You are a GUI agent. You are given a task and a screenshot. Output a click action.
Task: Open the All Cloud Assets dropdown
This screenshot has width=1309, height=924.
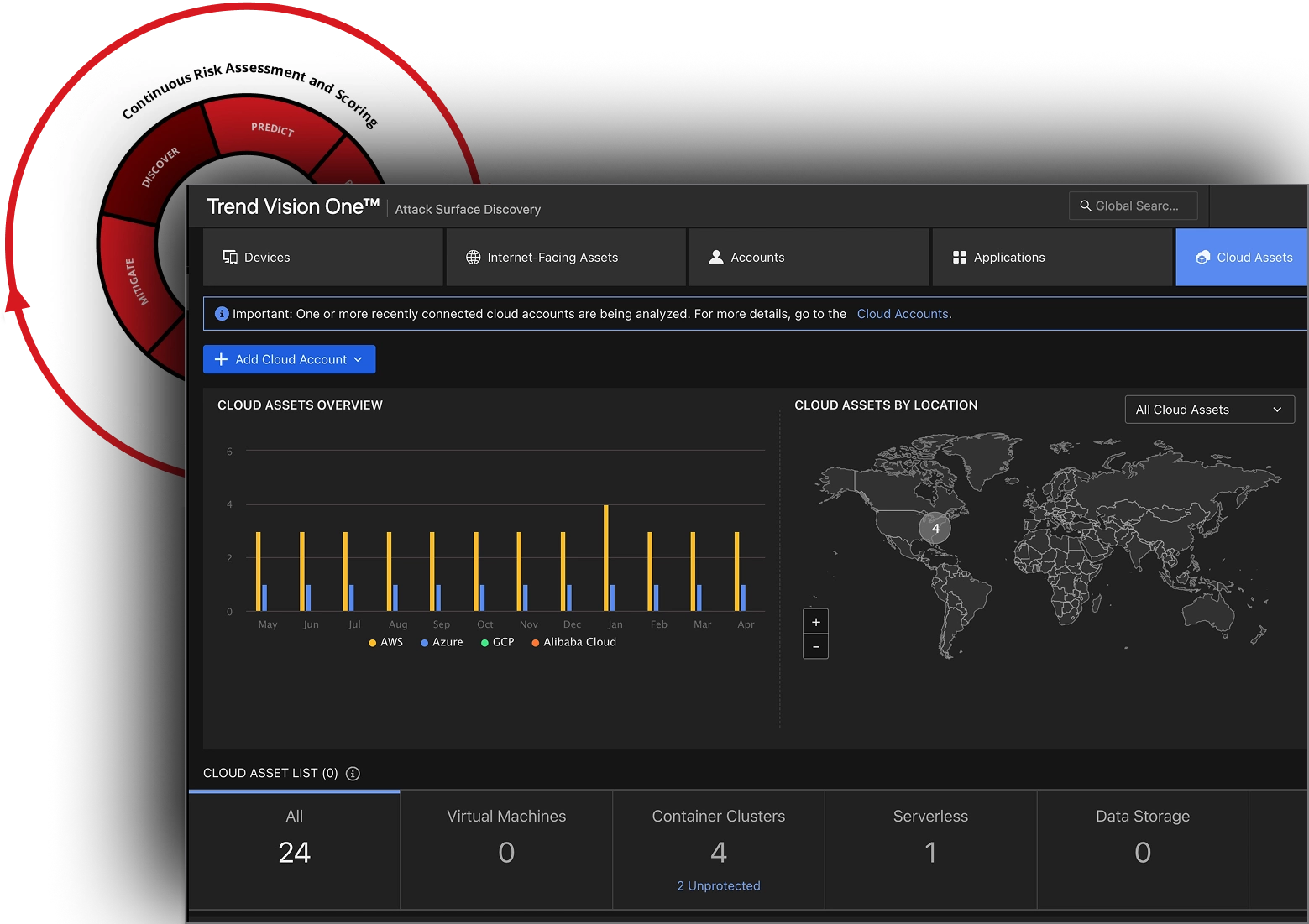click(1210, 410)
